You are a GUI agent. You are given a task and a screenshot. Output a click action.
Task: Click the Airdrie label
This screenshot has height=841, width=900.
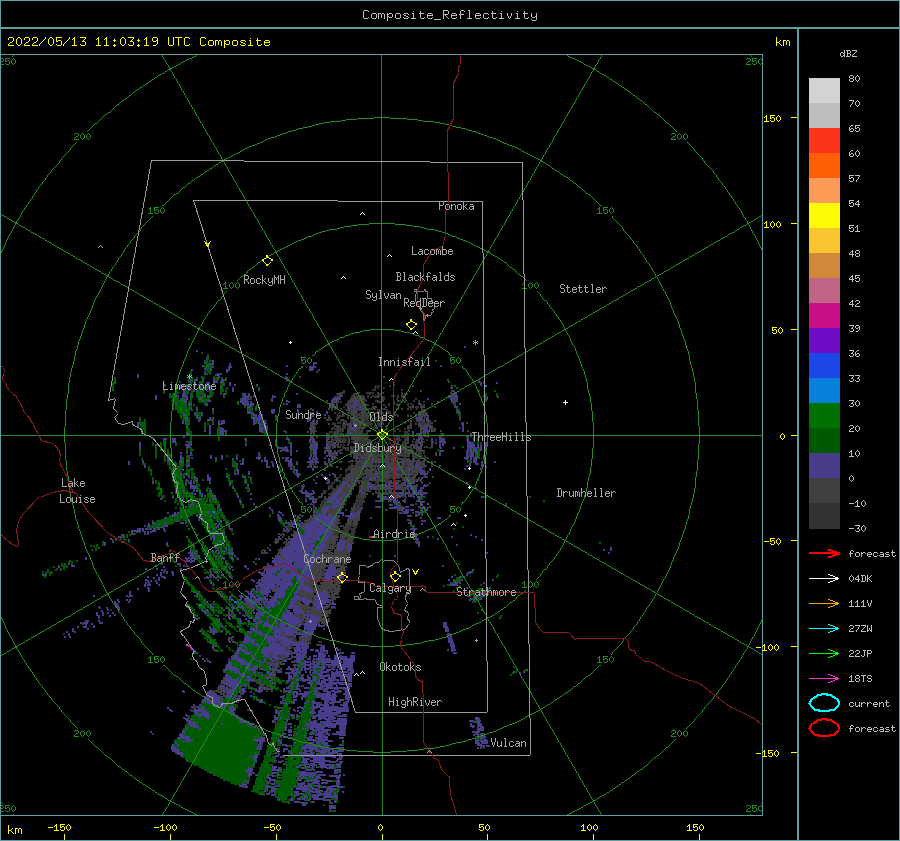coord(394,534)
